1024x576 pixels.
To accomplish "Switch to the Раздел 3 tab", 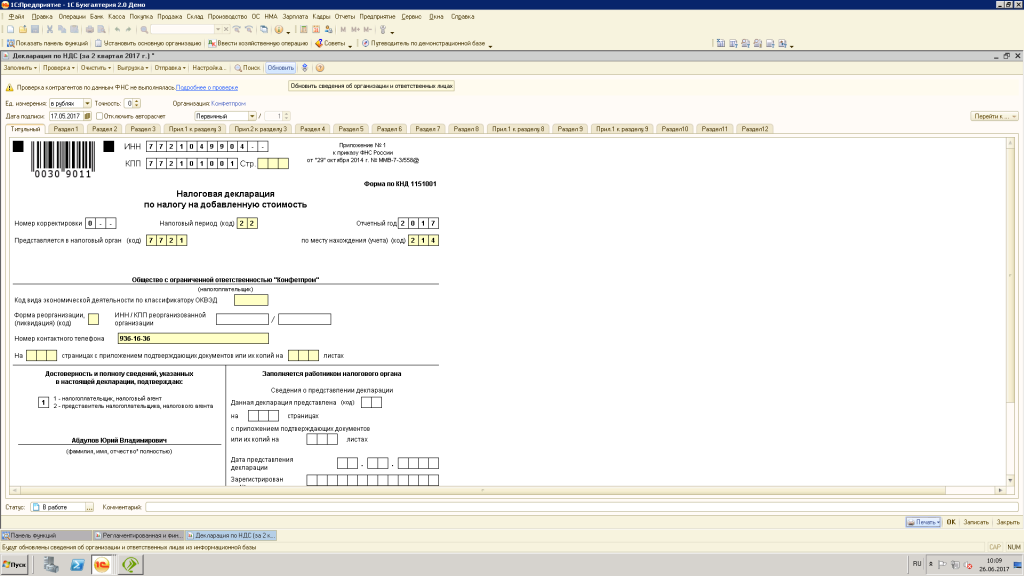I will click(x=143, y=129).
